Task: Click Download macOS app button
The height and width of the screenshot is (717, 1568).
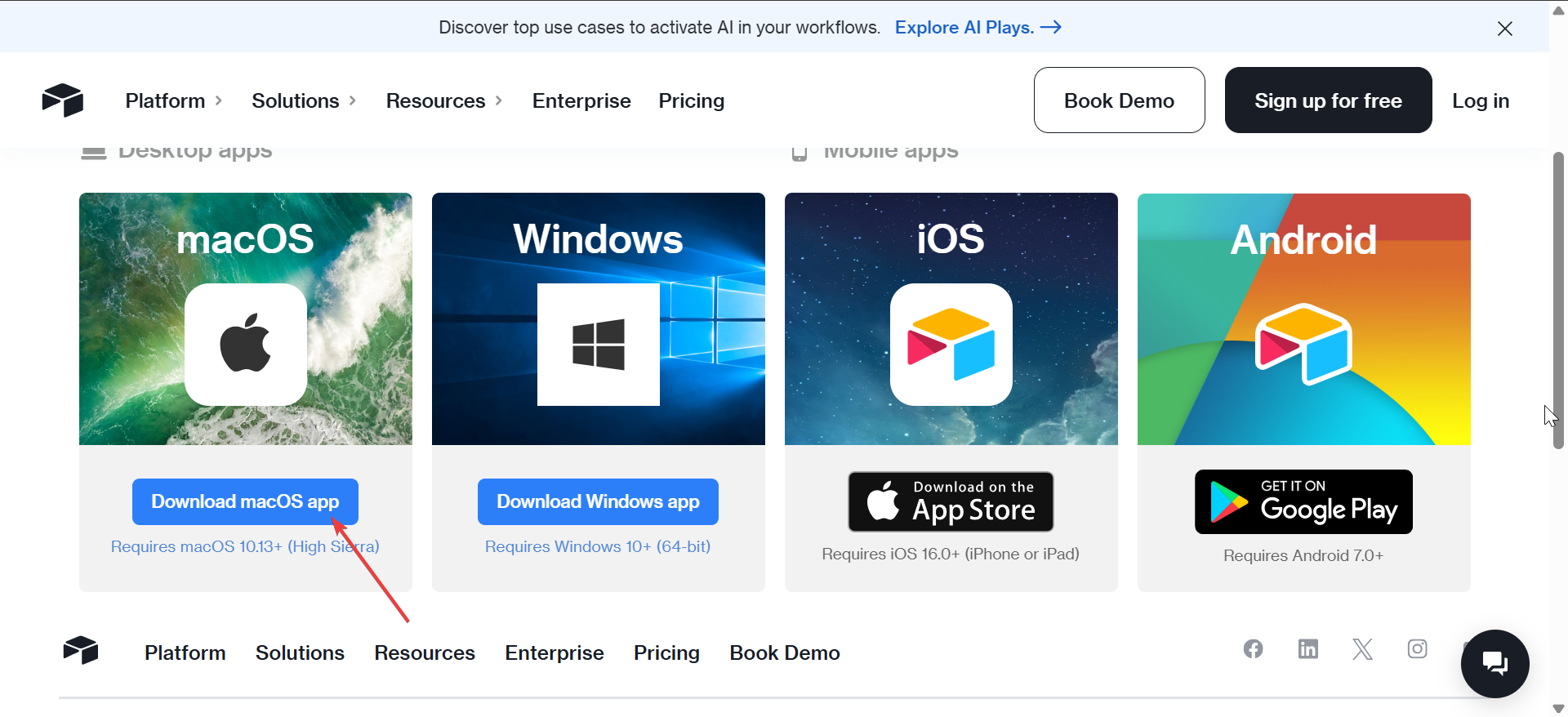Action: (x=245, y=501)
